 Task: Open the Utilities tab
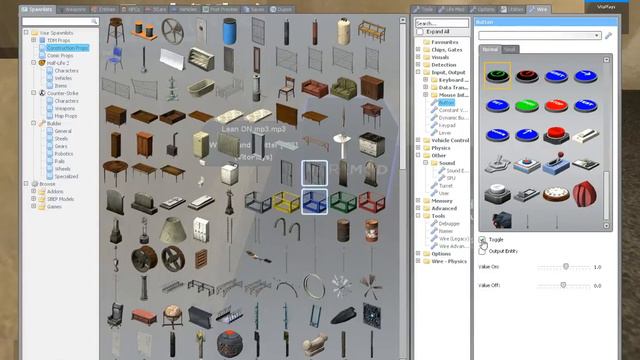tap(512, 9)
